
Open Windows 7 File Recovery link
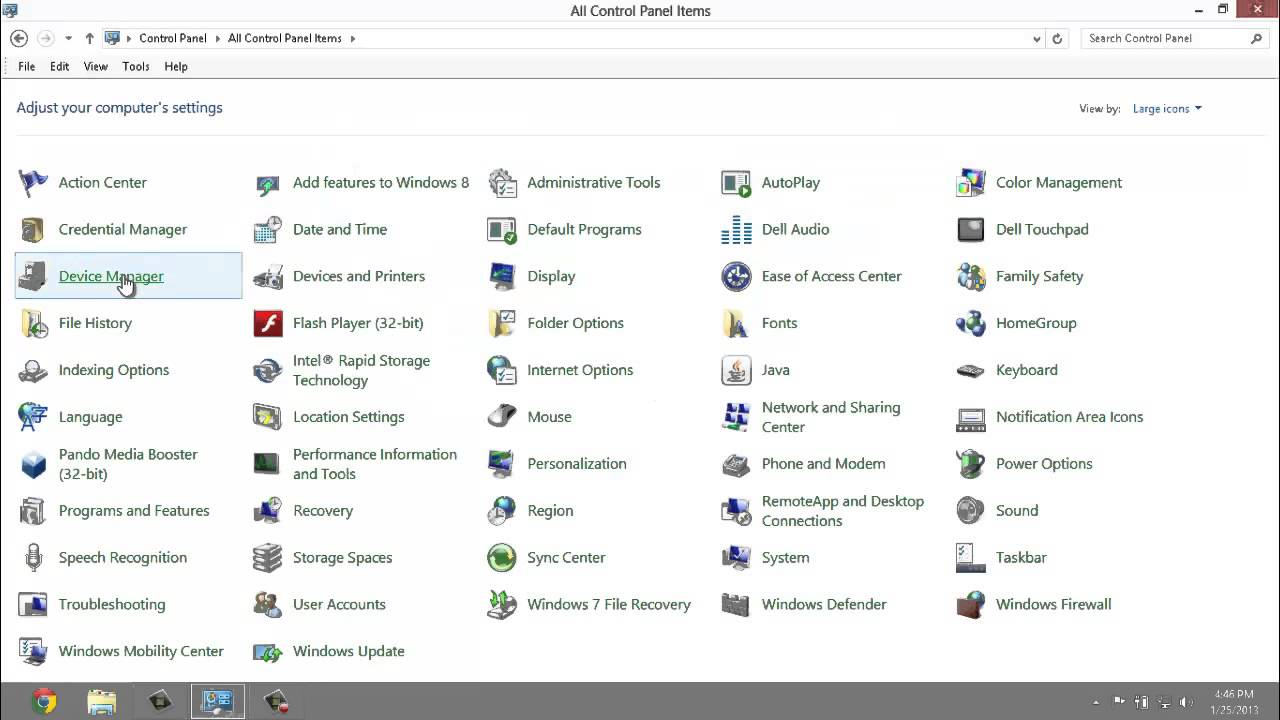pos(609,605)
